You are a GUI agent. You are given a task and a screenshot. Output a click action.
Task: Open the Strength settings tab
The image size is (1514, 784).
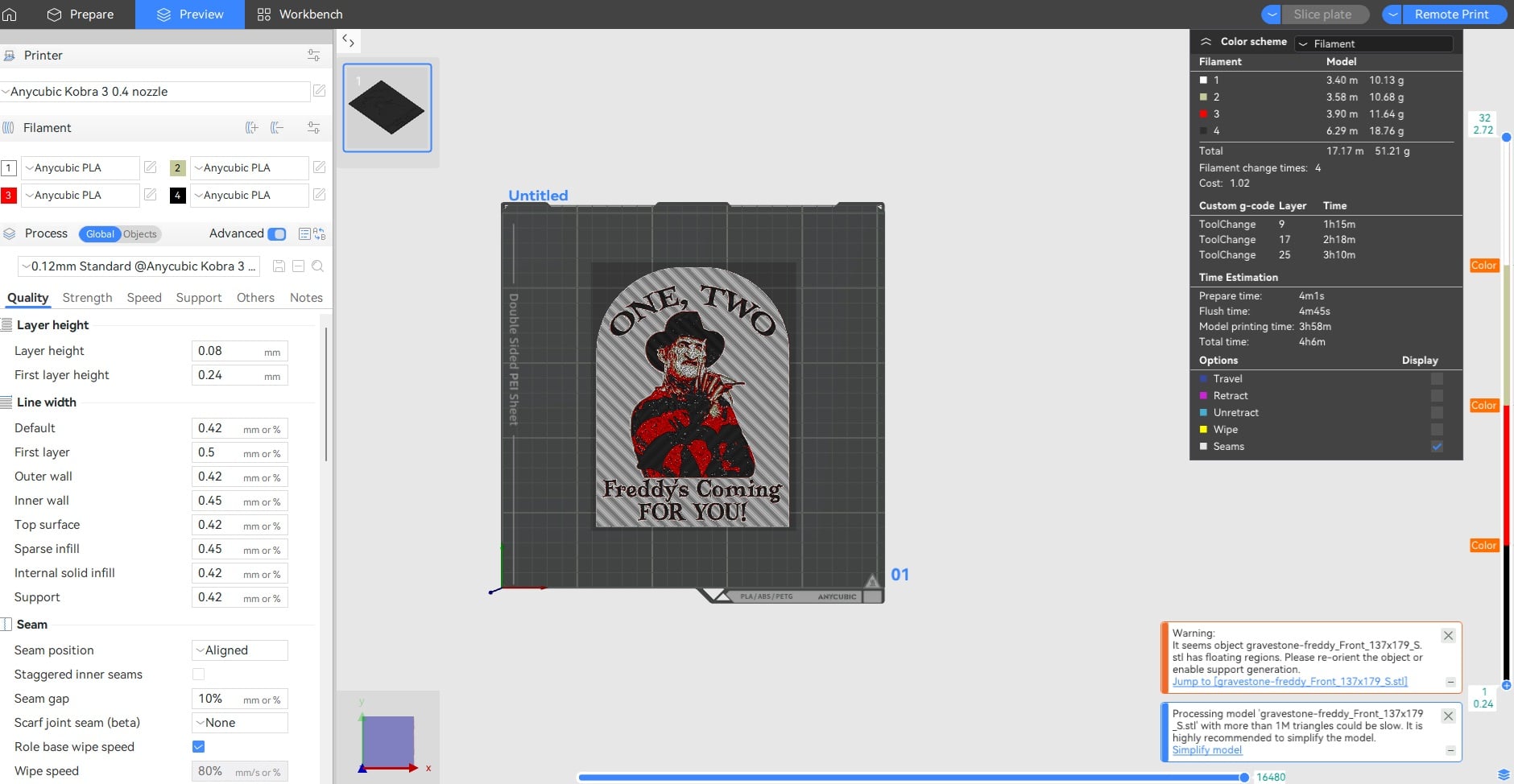tap(87, 298)
